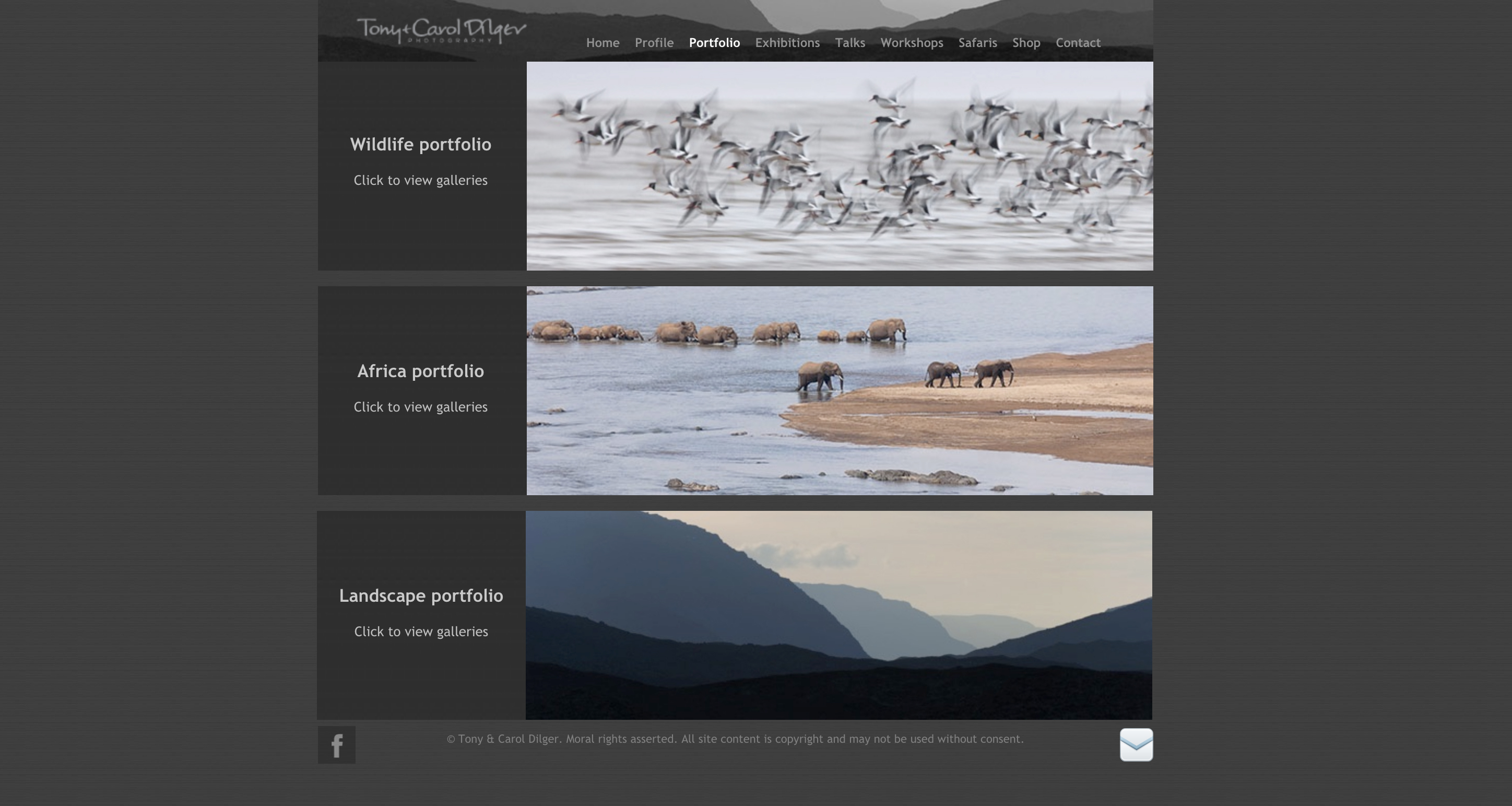The height and width of the screenshot is (806, 1512).
Task: Select the Portfolio menu item
Action: pos(714,43)
